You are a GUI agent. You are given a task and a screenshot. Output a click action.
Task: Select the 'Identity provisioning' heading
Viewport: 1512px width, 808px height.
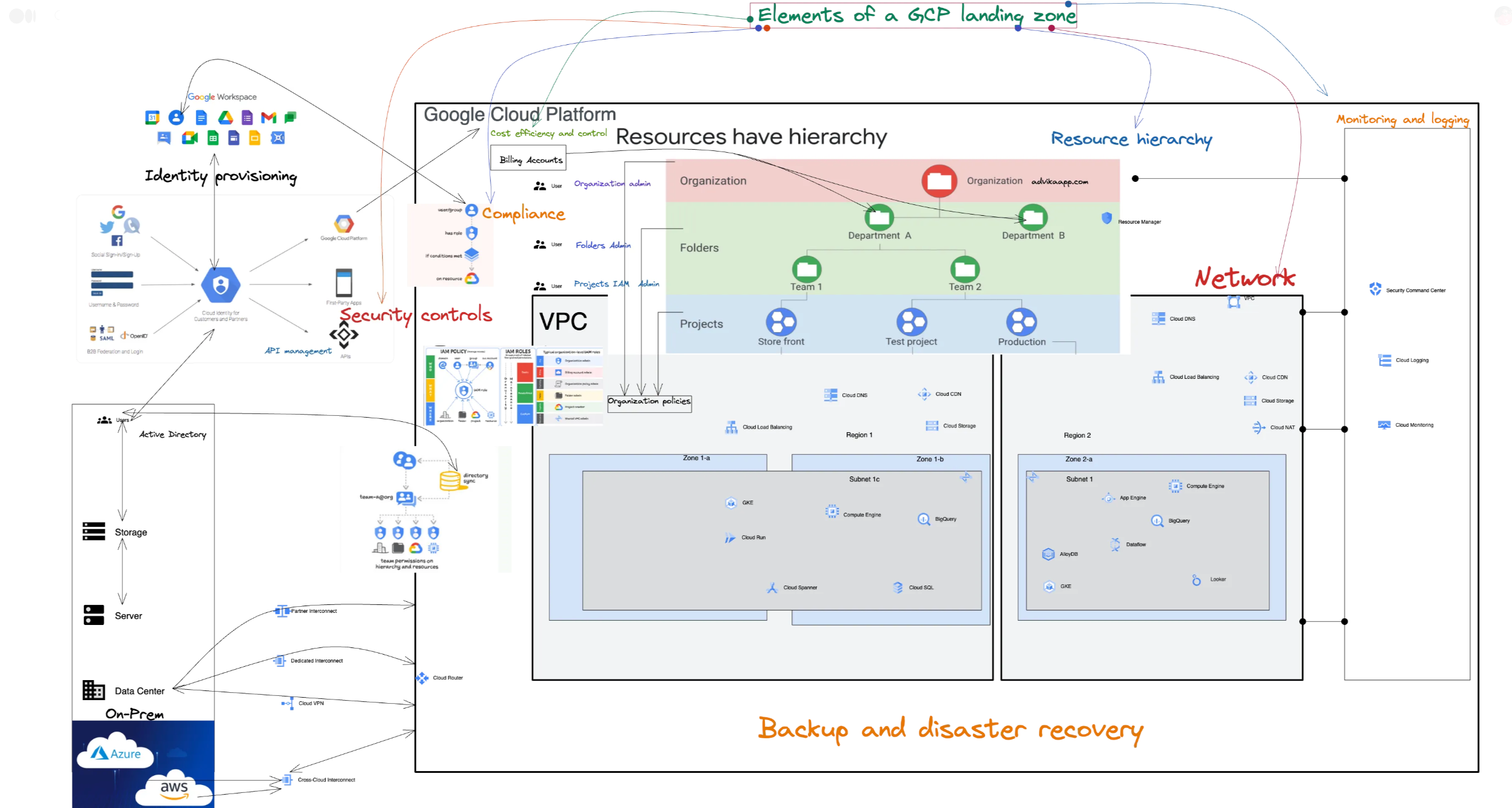coord(221,176)
